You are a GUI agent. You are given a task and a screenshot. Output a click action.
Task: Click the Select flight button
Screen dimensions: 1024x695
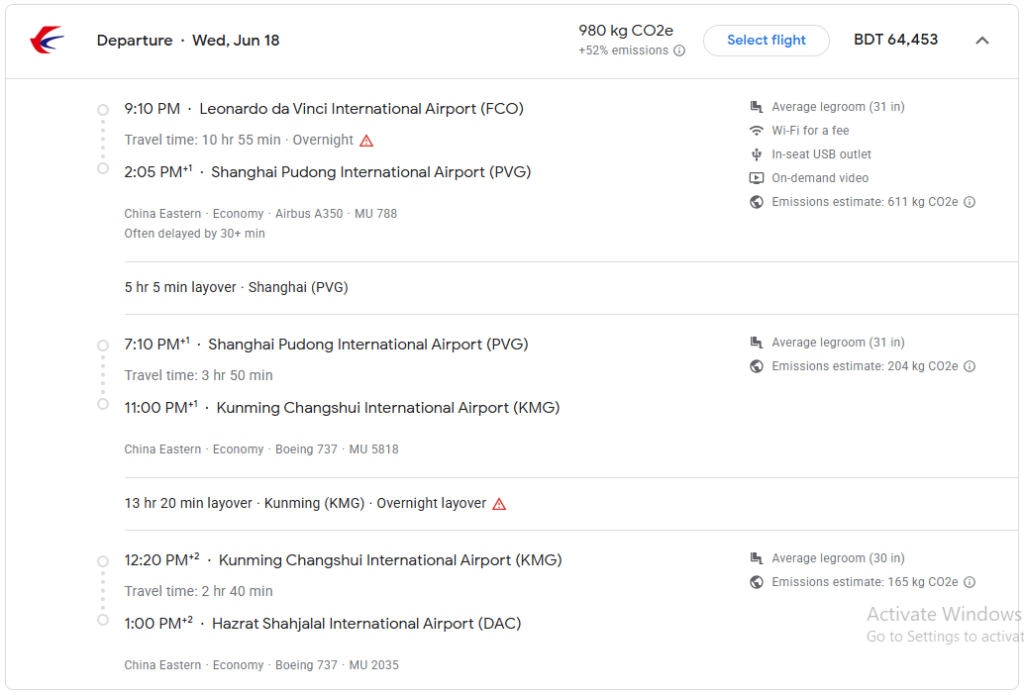click(766, 40)
